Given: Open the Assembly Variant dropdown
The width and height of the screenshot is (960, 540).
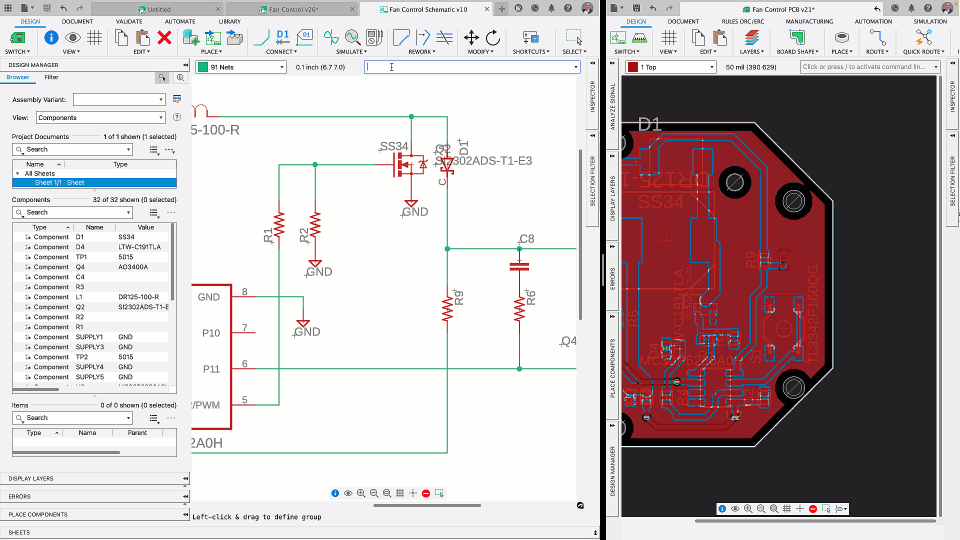Looking at the screenshot, I should pos(118,100).
